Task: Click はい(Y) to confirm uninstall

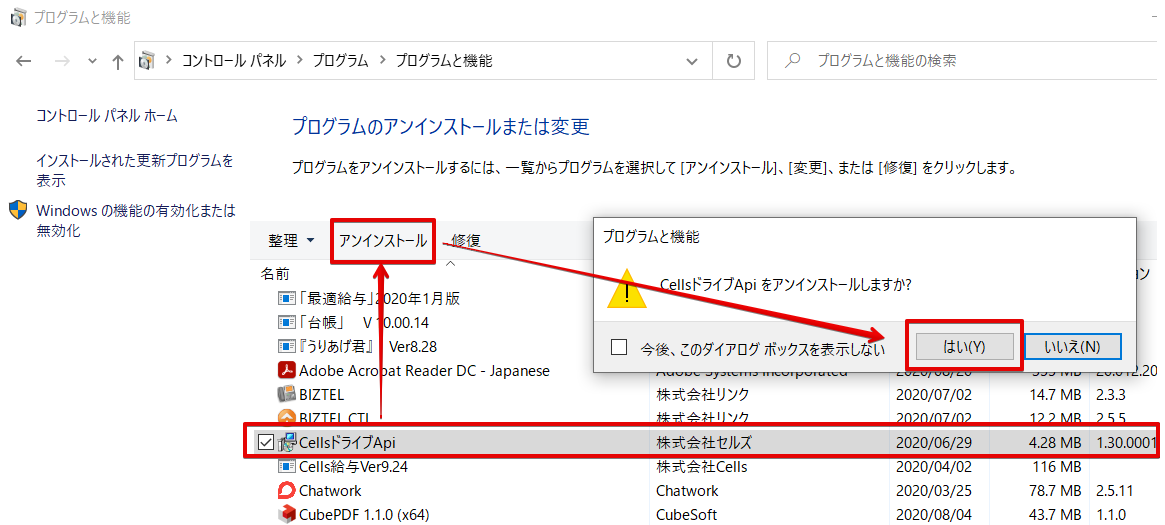Action: pos(964,346)
